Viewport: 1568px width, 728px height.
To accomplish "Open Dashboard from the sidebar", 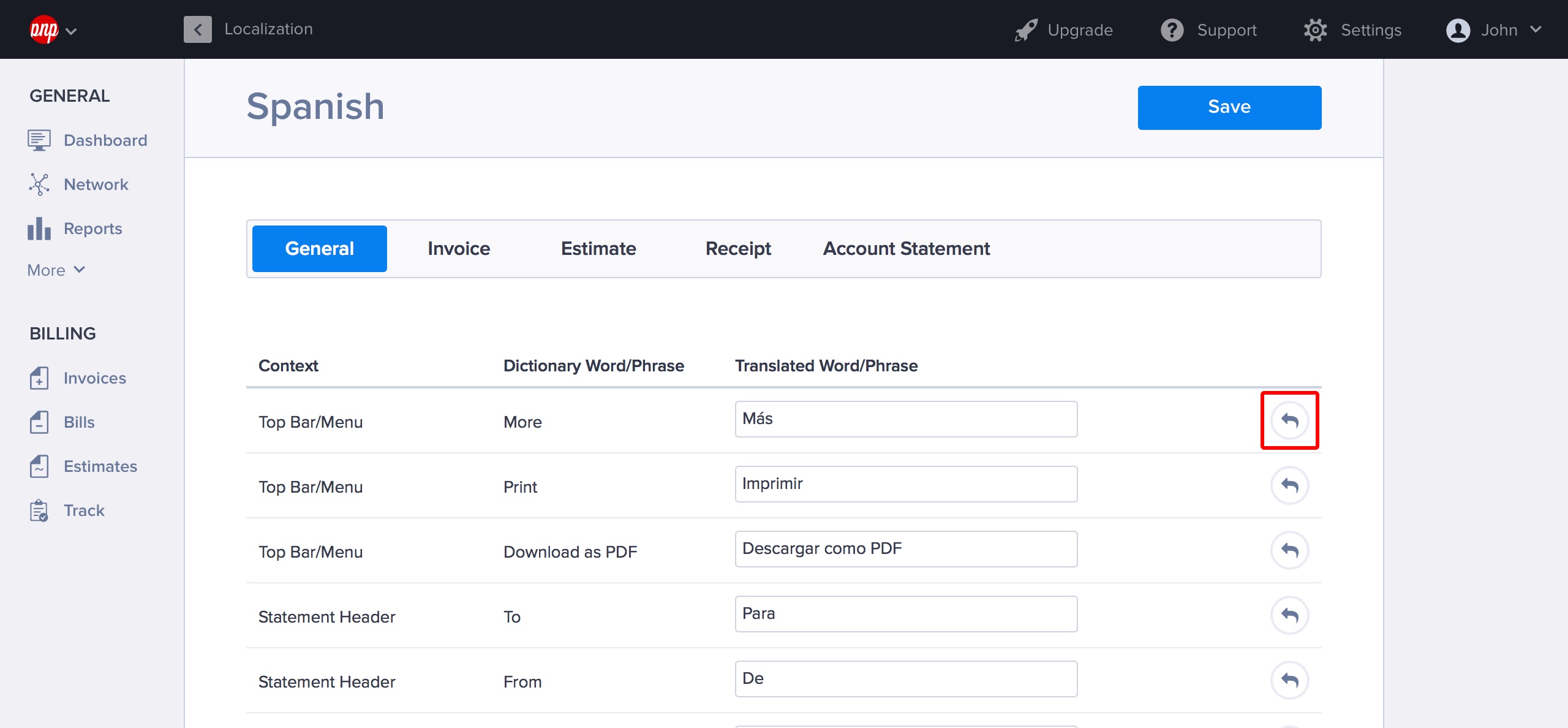I will click(x=105, y=140).
